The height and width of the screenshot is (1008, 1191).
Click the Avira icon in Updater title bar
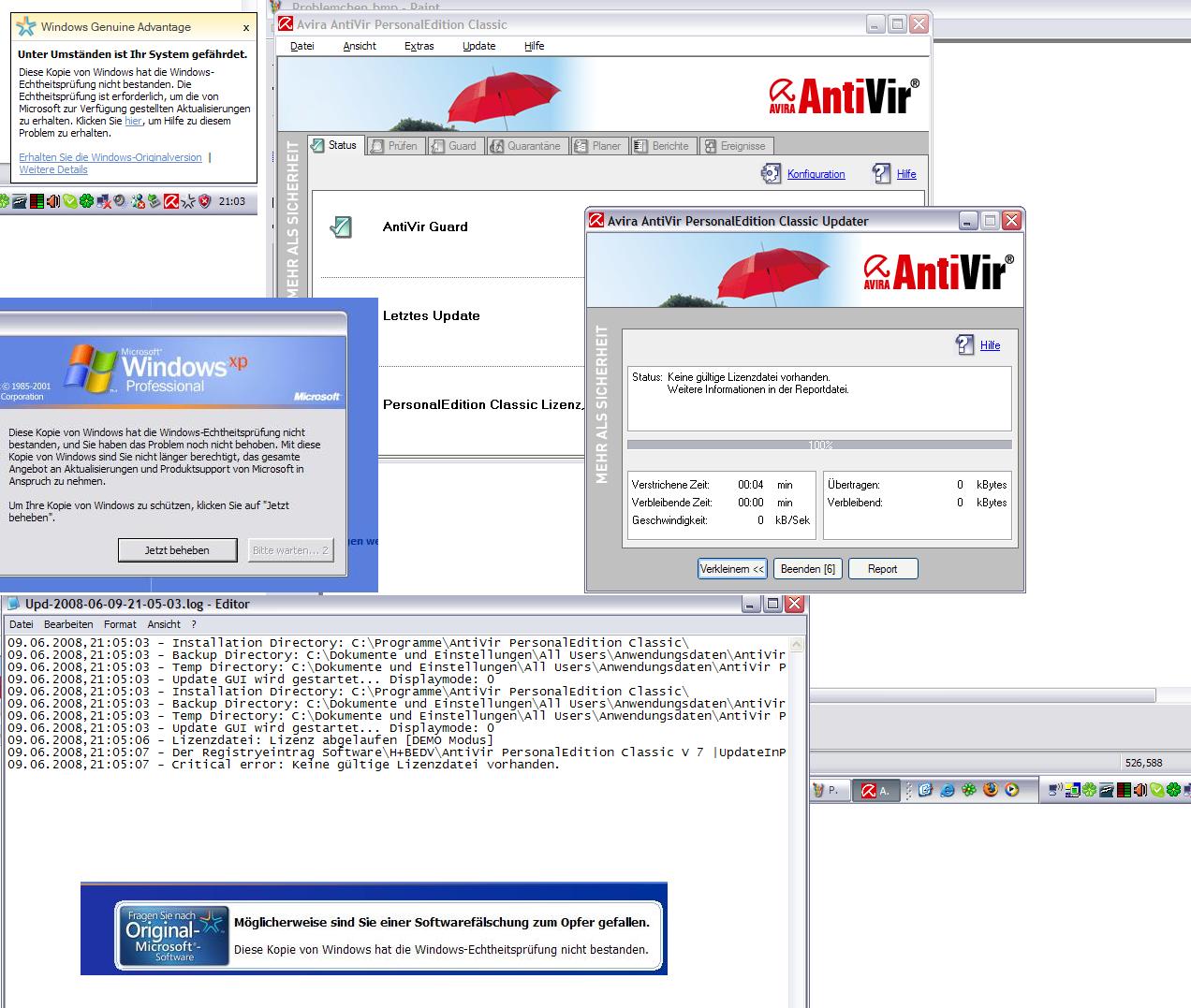595,221
